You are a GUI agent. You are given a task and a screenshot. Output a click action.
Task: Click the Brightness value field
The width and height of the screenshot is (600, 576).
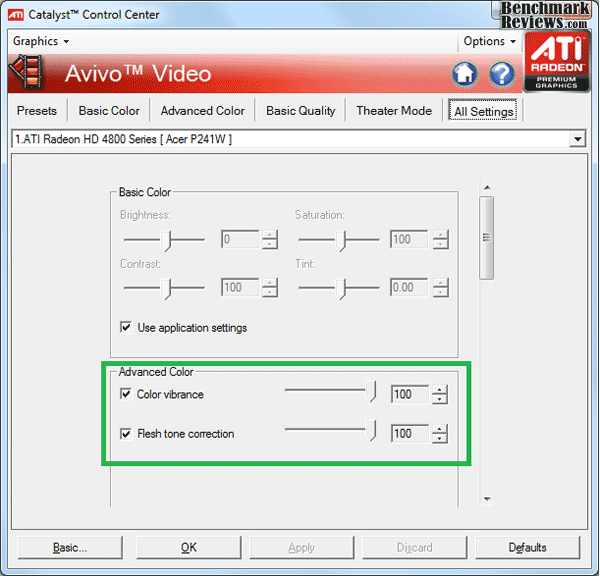[x=240, y=239]
